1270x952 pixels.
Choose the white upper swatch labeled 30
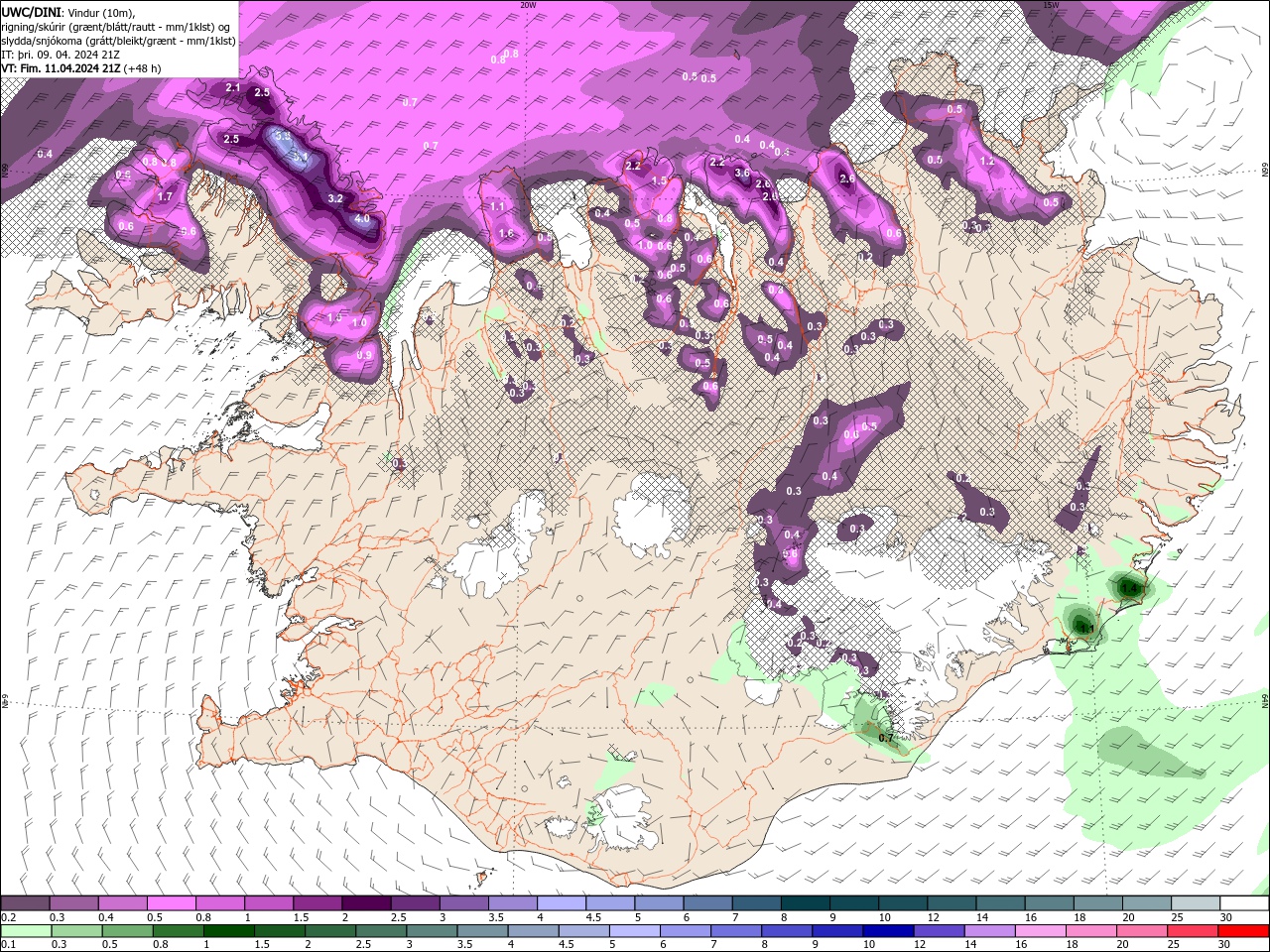(x=1245, y=903)
